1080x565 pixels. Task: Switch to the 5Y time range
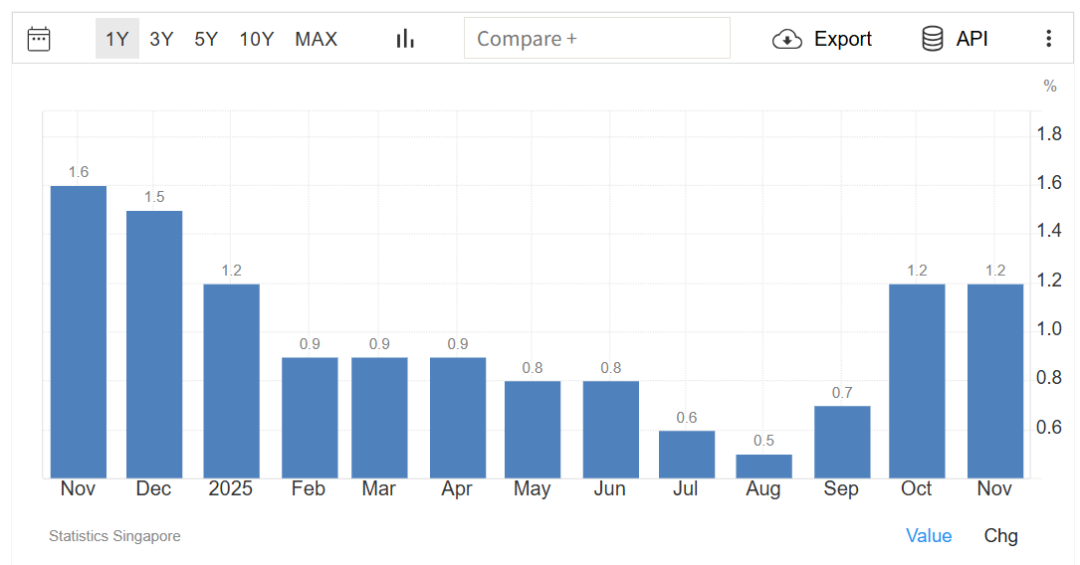pyautogui.click(x=206, y=39)
